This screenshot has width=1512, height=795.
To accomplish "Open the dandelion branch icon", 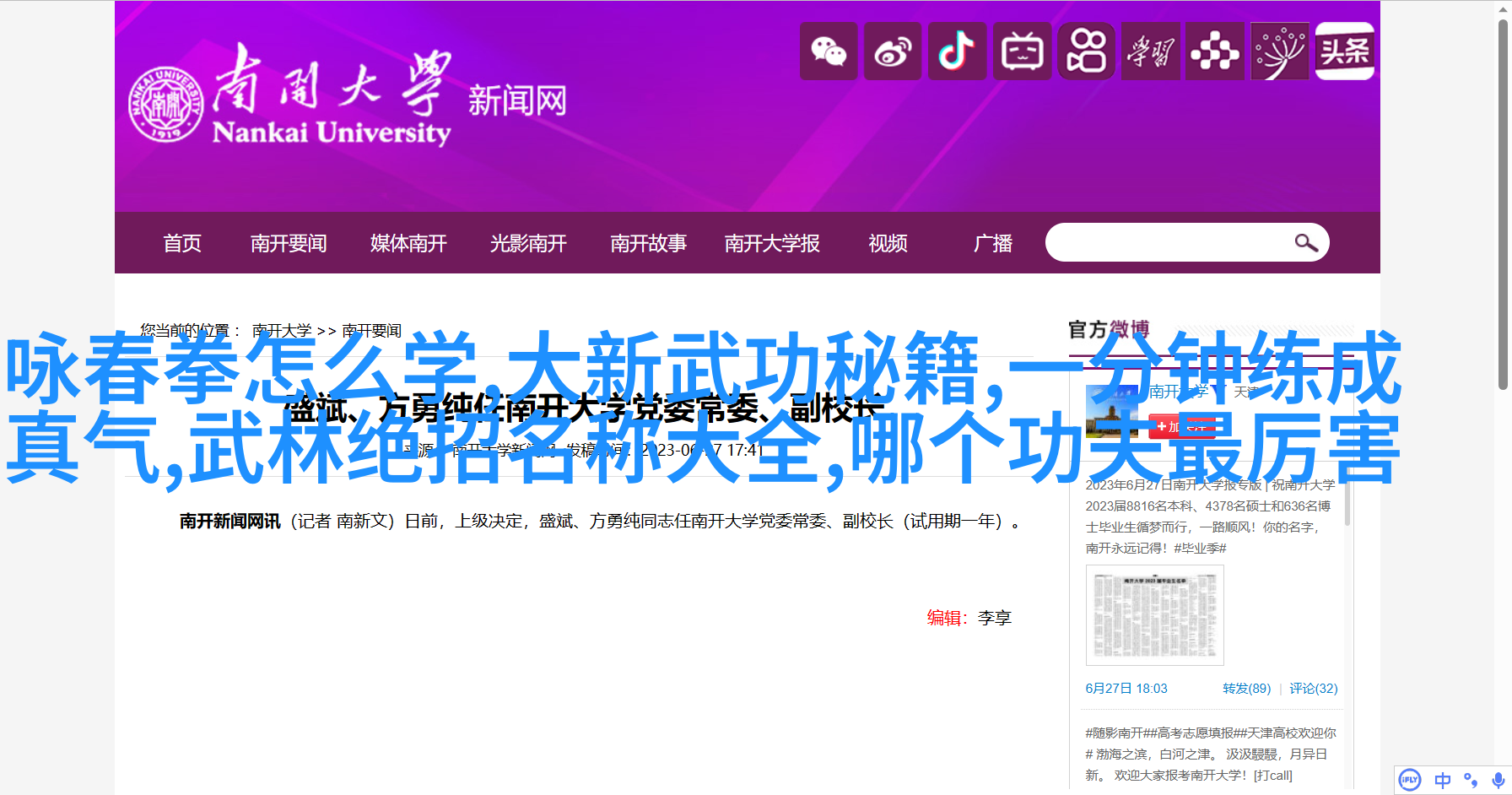I will (x=1280, y=51).
